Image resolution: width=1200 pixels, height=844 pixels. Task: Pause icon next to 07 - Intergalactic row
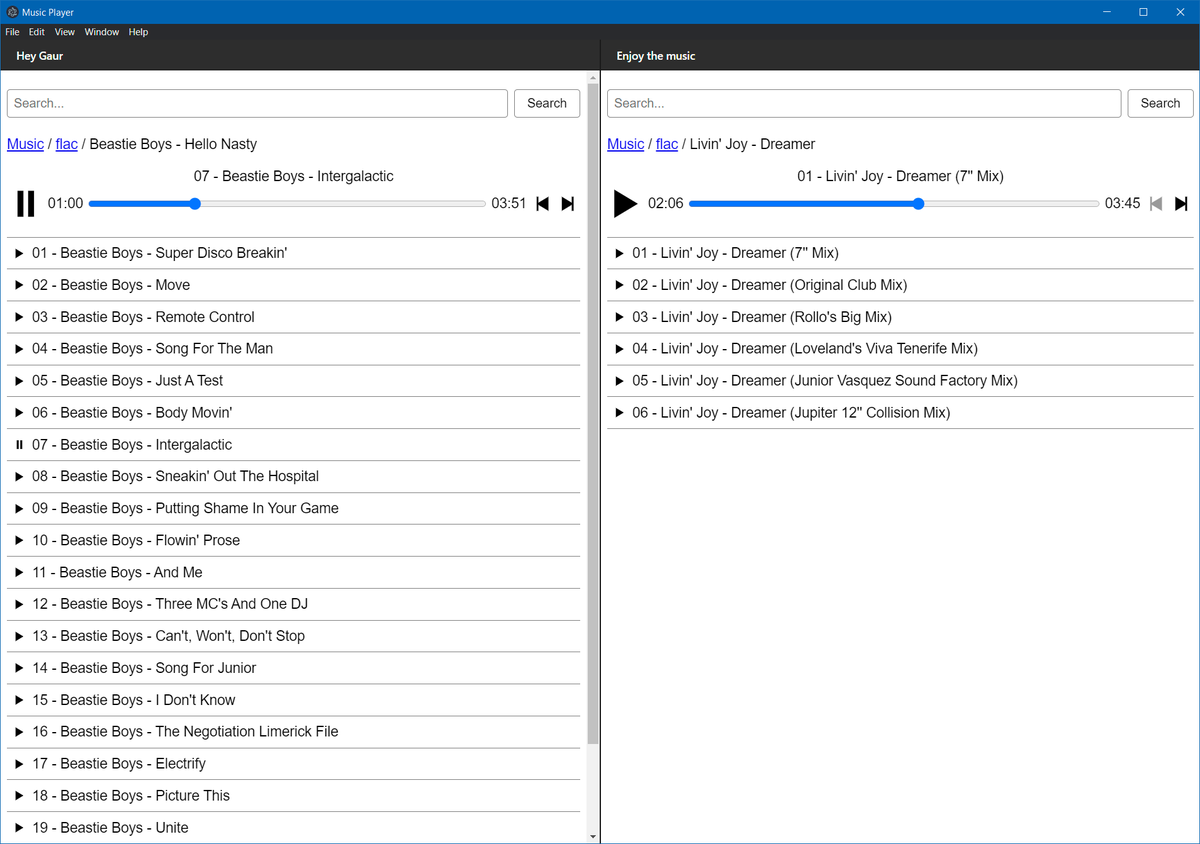[x=19, y=445]
